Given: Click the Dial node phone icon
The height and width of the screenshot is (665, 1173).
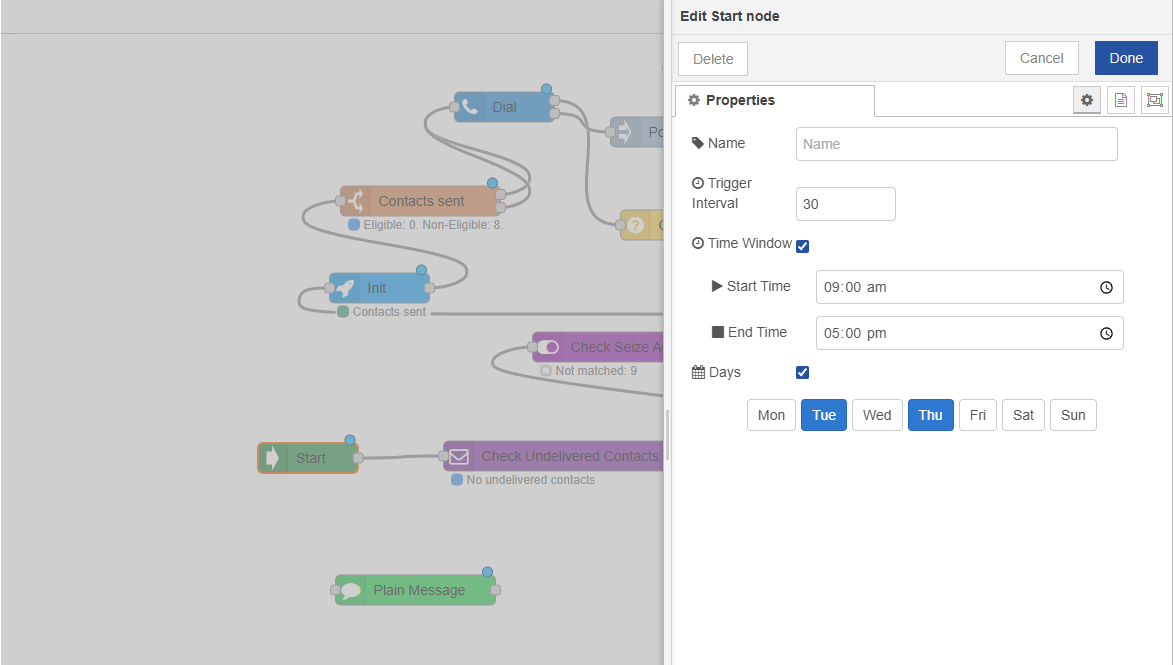Looking at the screenshot, I should point(469,107).
